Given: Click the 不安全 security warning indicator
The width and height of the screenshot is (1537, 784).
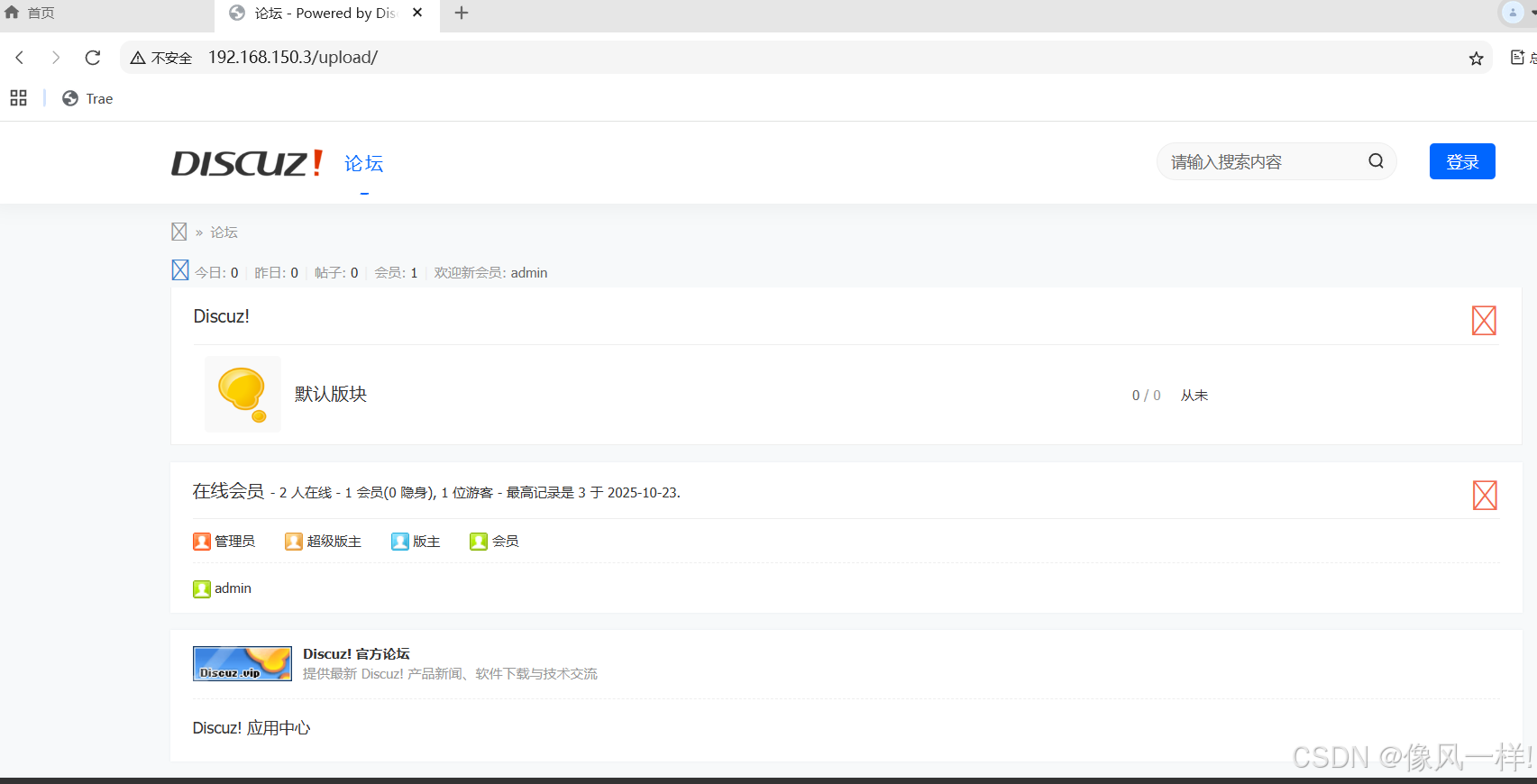Looking at the screenshot, I should [x=161, y=58].
